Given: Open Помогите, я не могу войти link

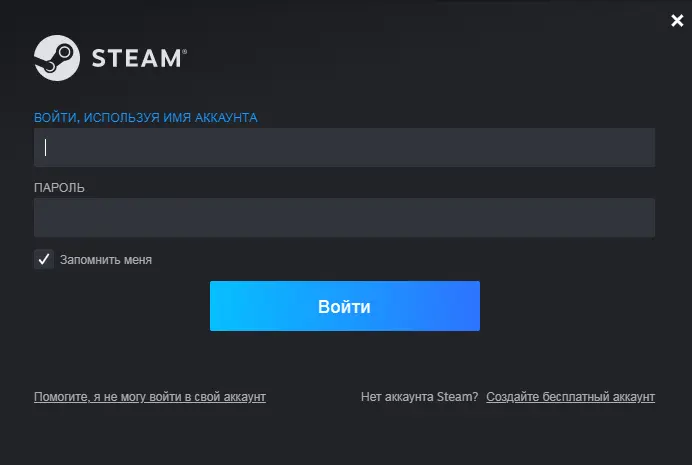Looking at the screenshot, I should [150, 397].
